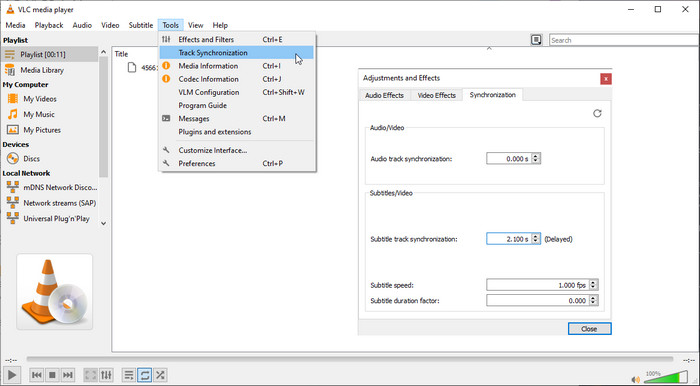Click the Title column header
The height and width of the screenshot is (386, 700).
click(121, 54)
